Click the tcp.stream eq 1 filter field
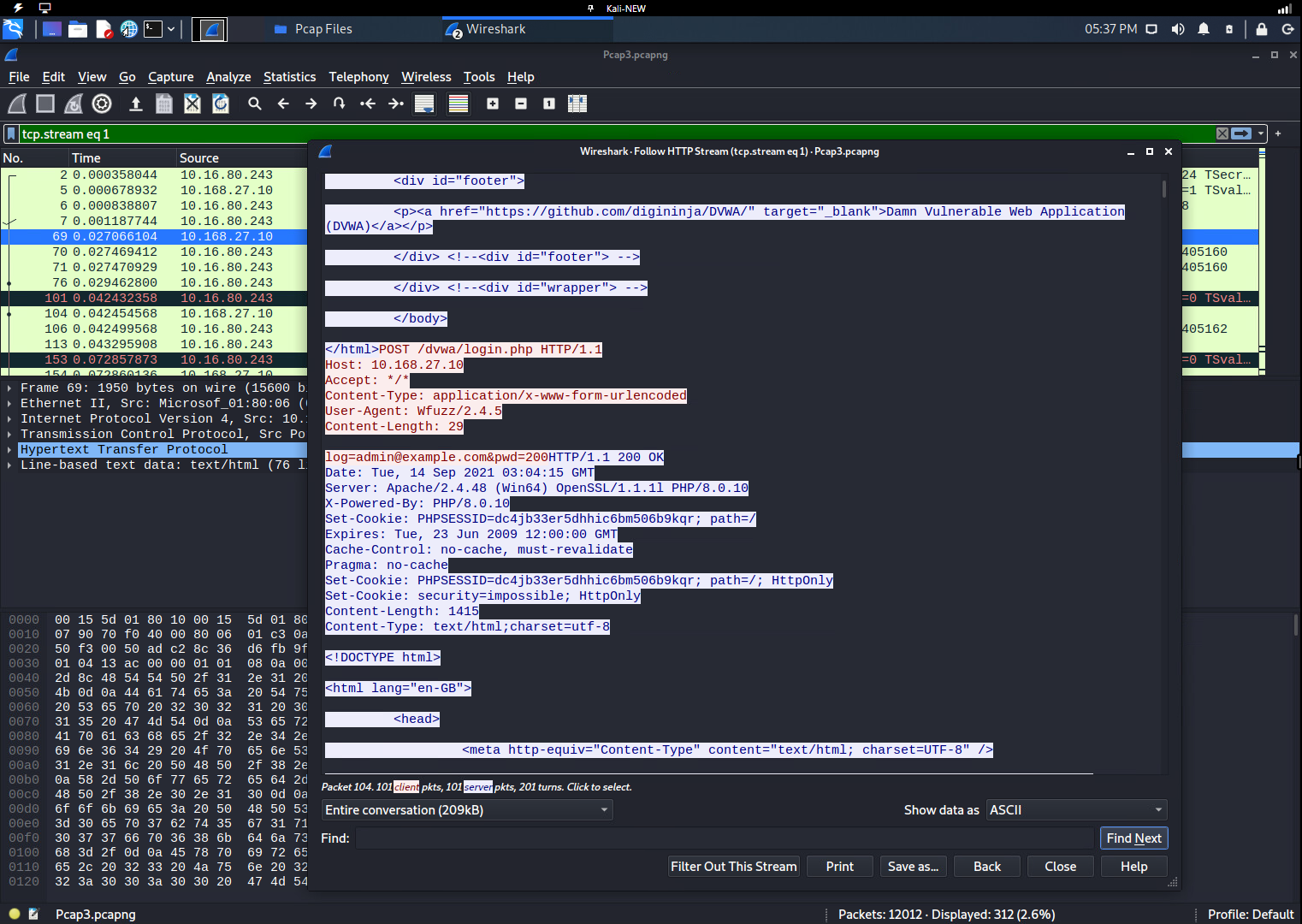This screenshot has width=1302, height=924. coord(616,133)
